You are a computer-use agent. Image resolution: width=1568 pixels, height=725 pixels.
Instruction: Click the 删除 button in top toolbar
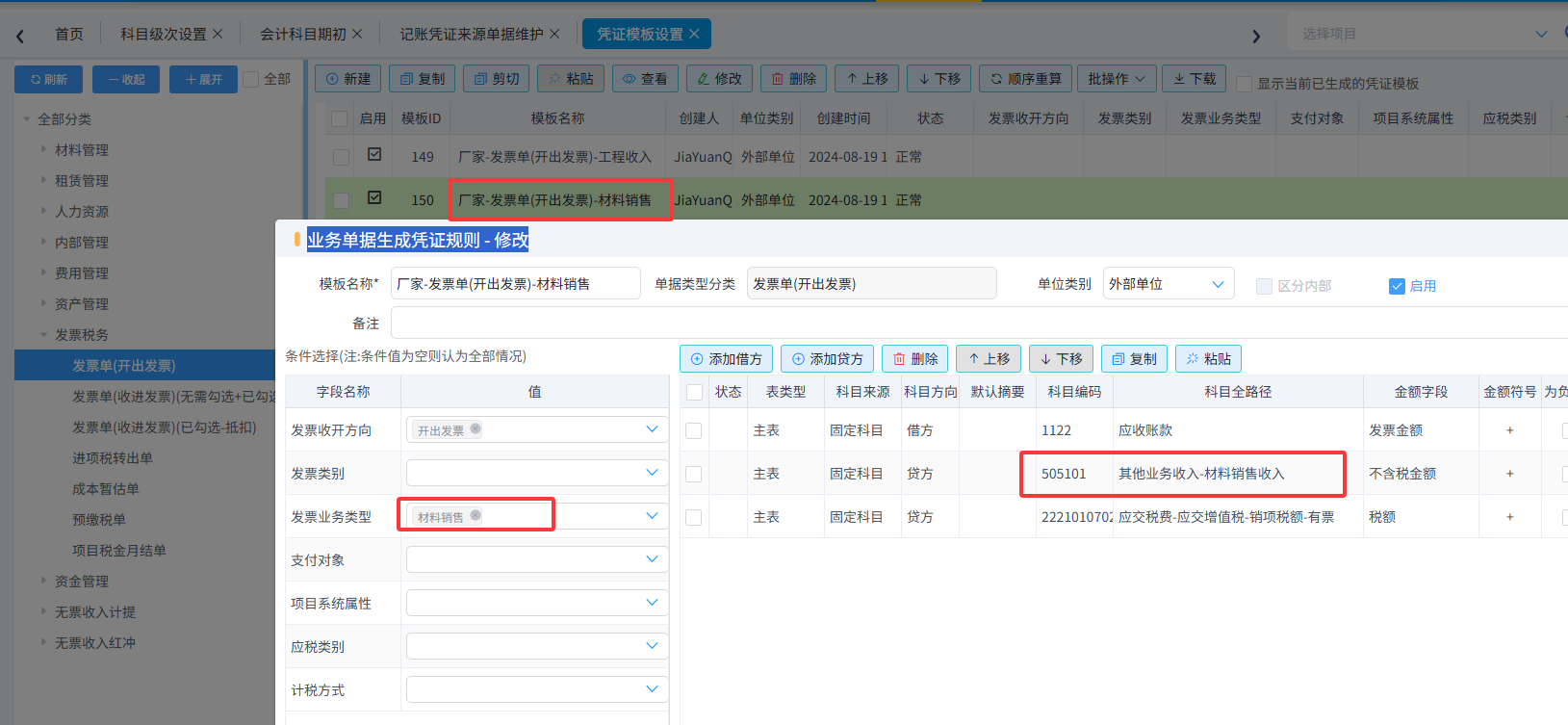[794, 79]
